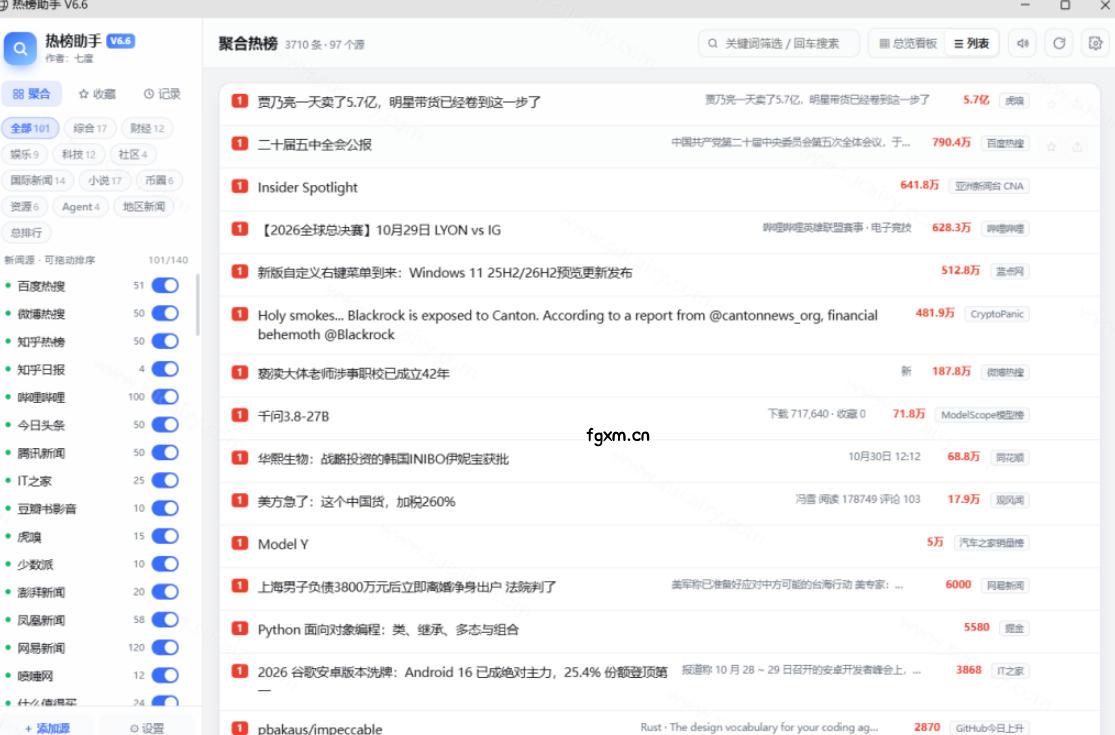Select the 列表 view
The width and height of the screenshot is (1115, 735).
(x=971, y=43)
